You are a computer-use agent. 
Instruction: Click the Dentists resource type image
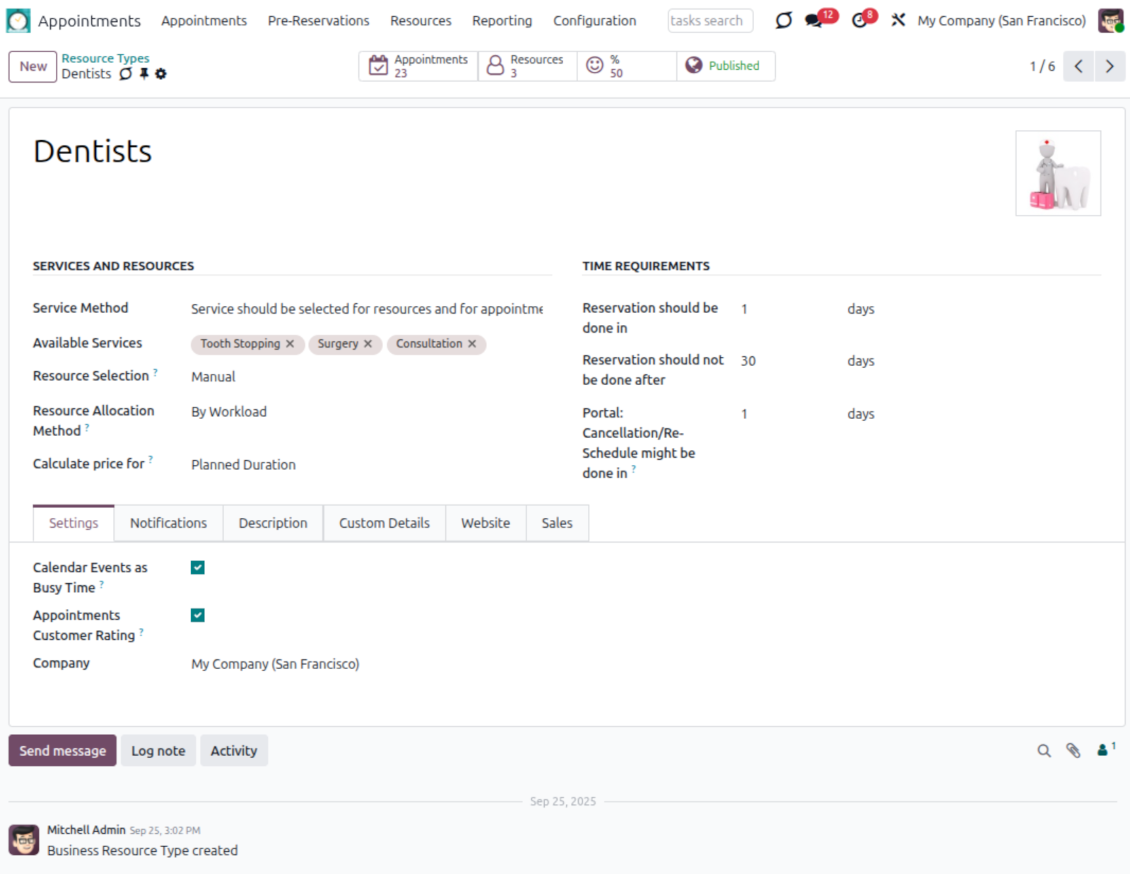pos(1058,173)
